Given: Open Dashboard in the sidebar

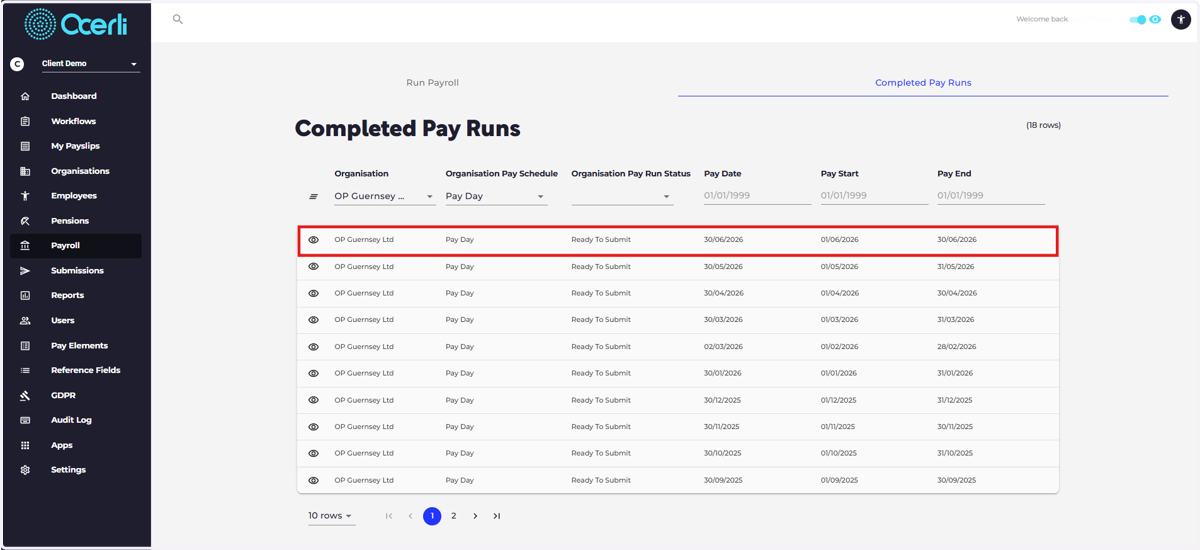Looking at the screenshot, I should tap(74, 96).
